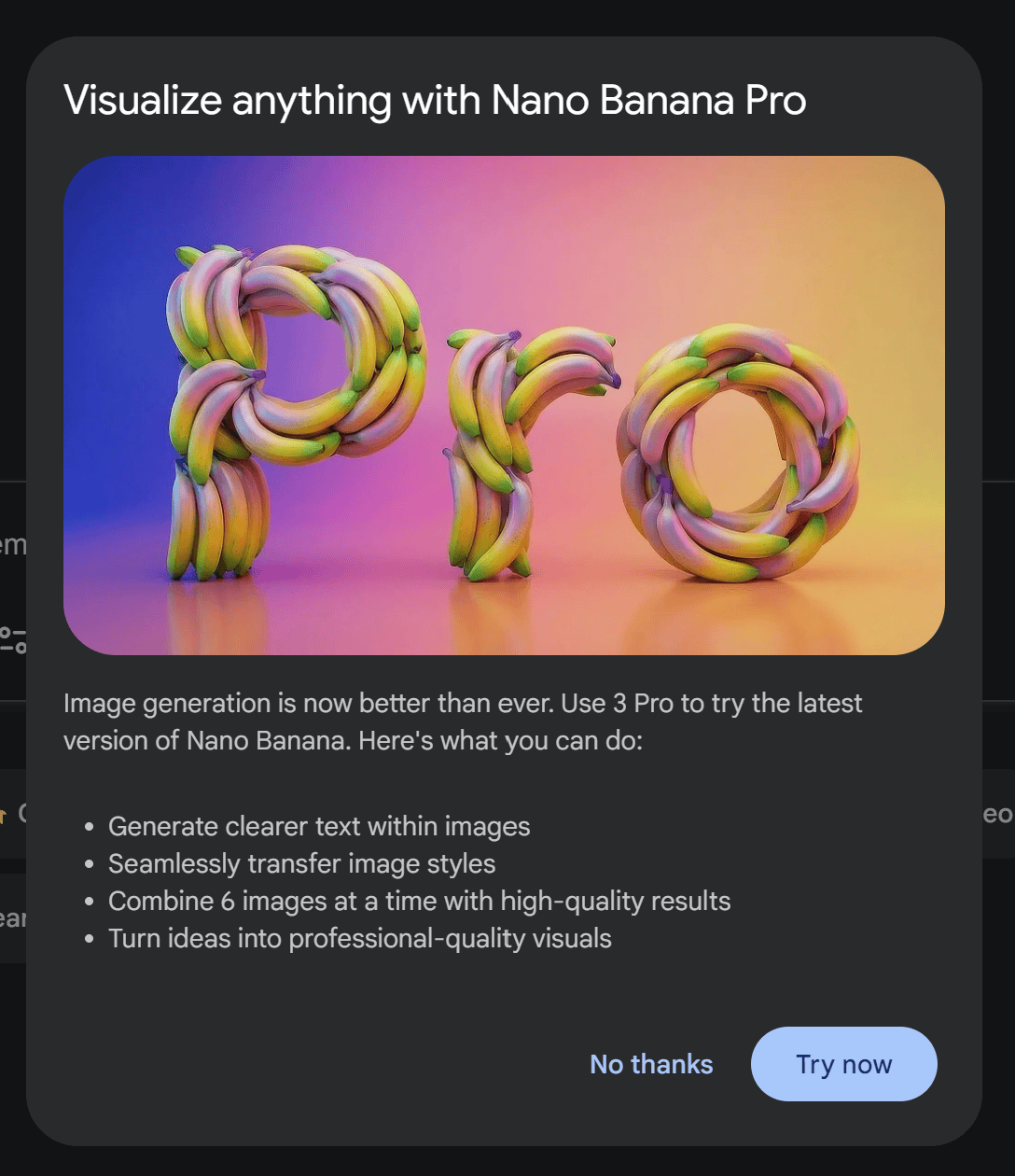
Task: Click the partially hidden "em" text at left
Action: [x=12, y=544]
